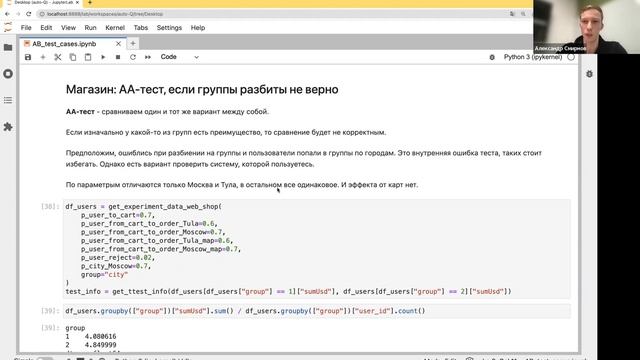Close the Desktop JupyterLab browser tab
The width and height of the screenshot is (640, 360).
(x=78, y=2)
